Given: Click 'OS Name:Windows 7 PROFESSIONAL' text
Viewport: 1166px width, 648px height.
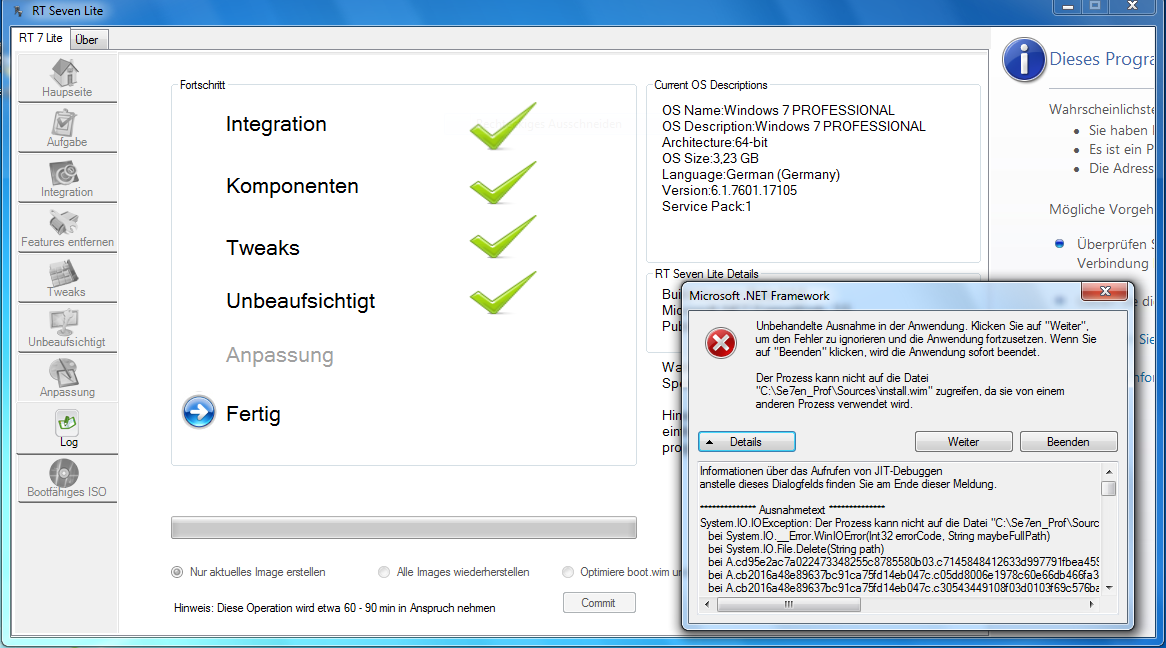Looking at the screenshot, I should pos(778,110).
